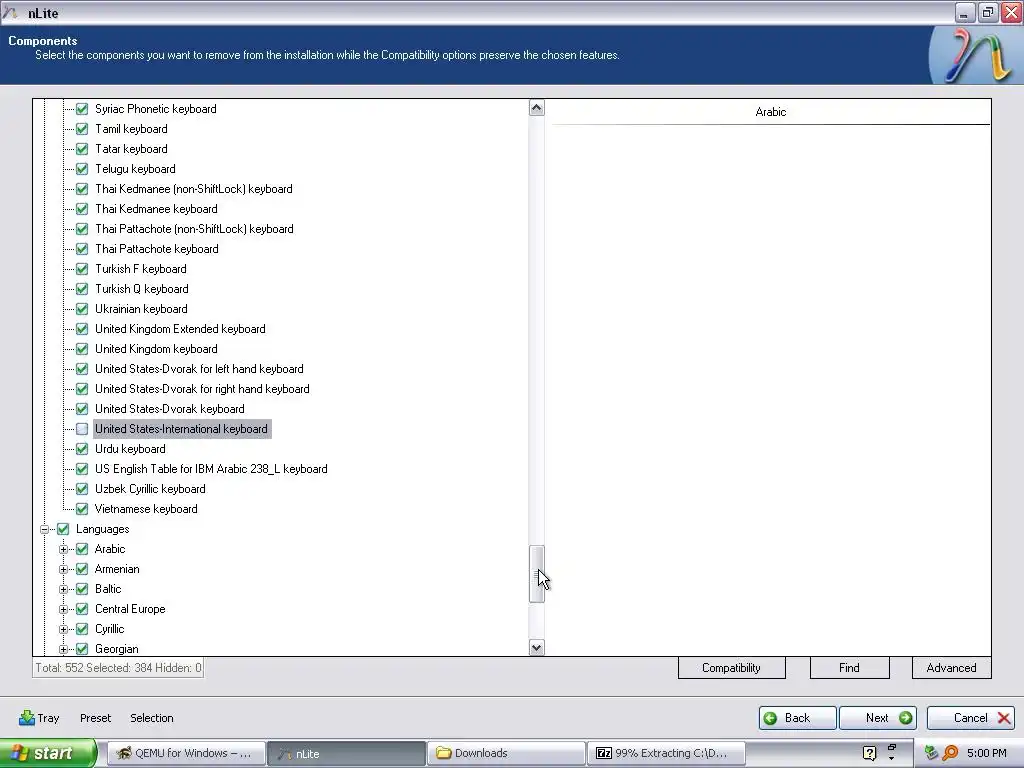Open the Preset menu

pyautogui.click(x=95, y=718)
